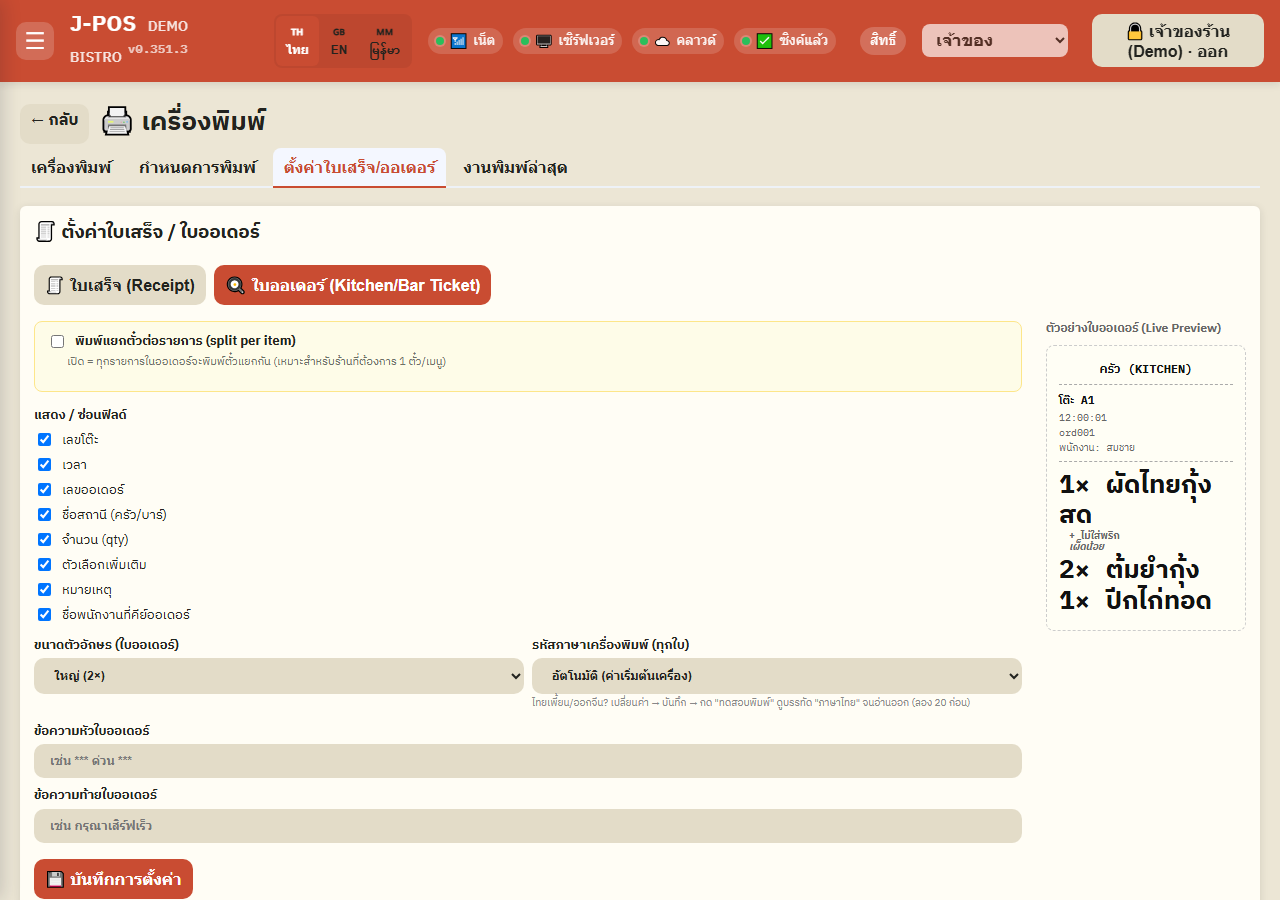1280x900 pixels.
Task: Open the hamburger menu icon
Action: pos(35,41)
